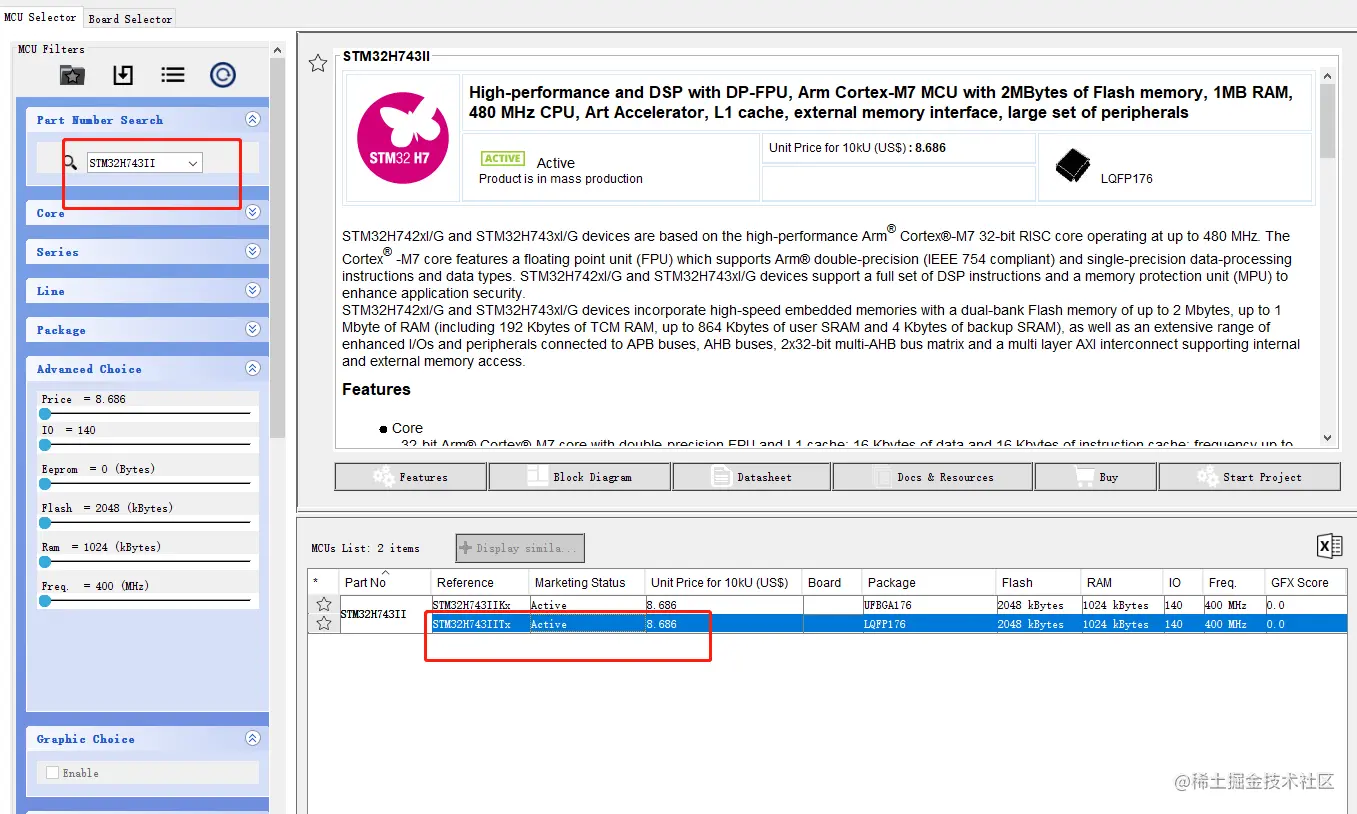Click the load filters download icon
This screenshot has width=1357, height=814.
pos(122,75)
